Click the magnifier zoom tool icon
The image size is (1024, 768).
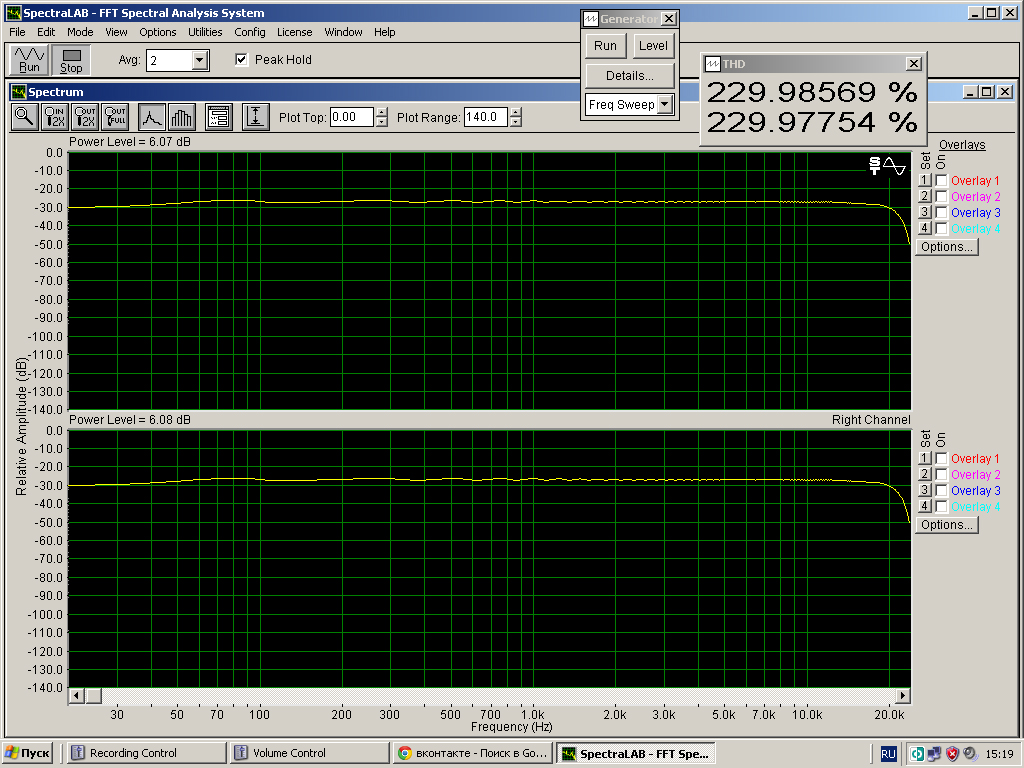click(24, 117)
